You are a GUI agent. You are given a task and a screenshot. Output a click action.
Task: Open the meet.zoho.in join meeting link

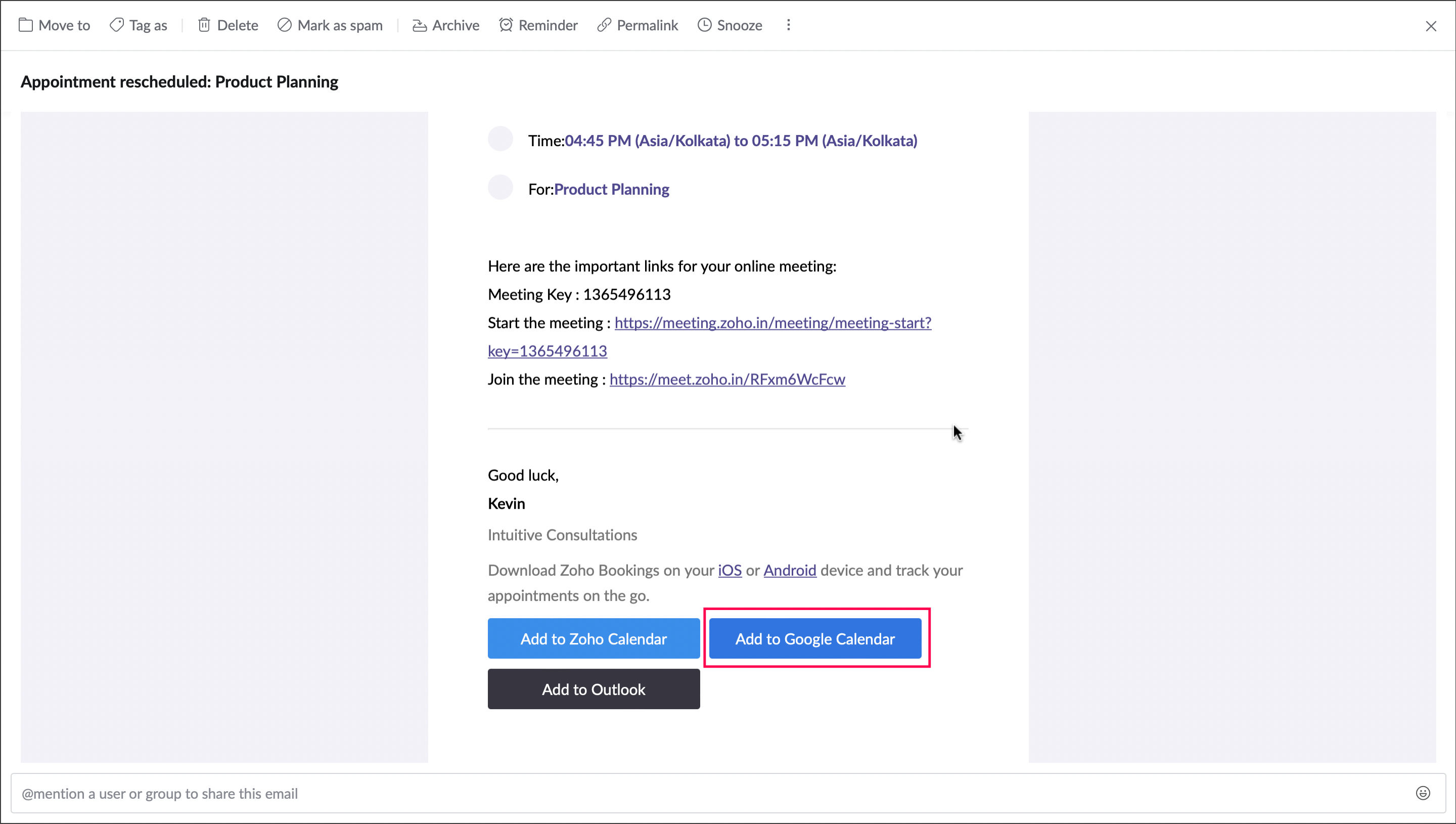[x=726, y=379]
